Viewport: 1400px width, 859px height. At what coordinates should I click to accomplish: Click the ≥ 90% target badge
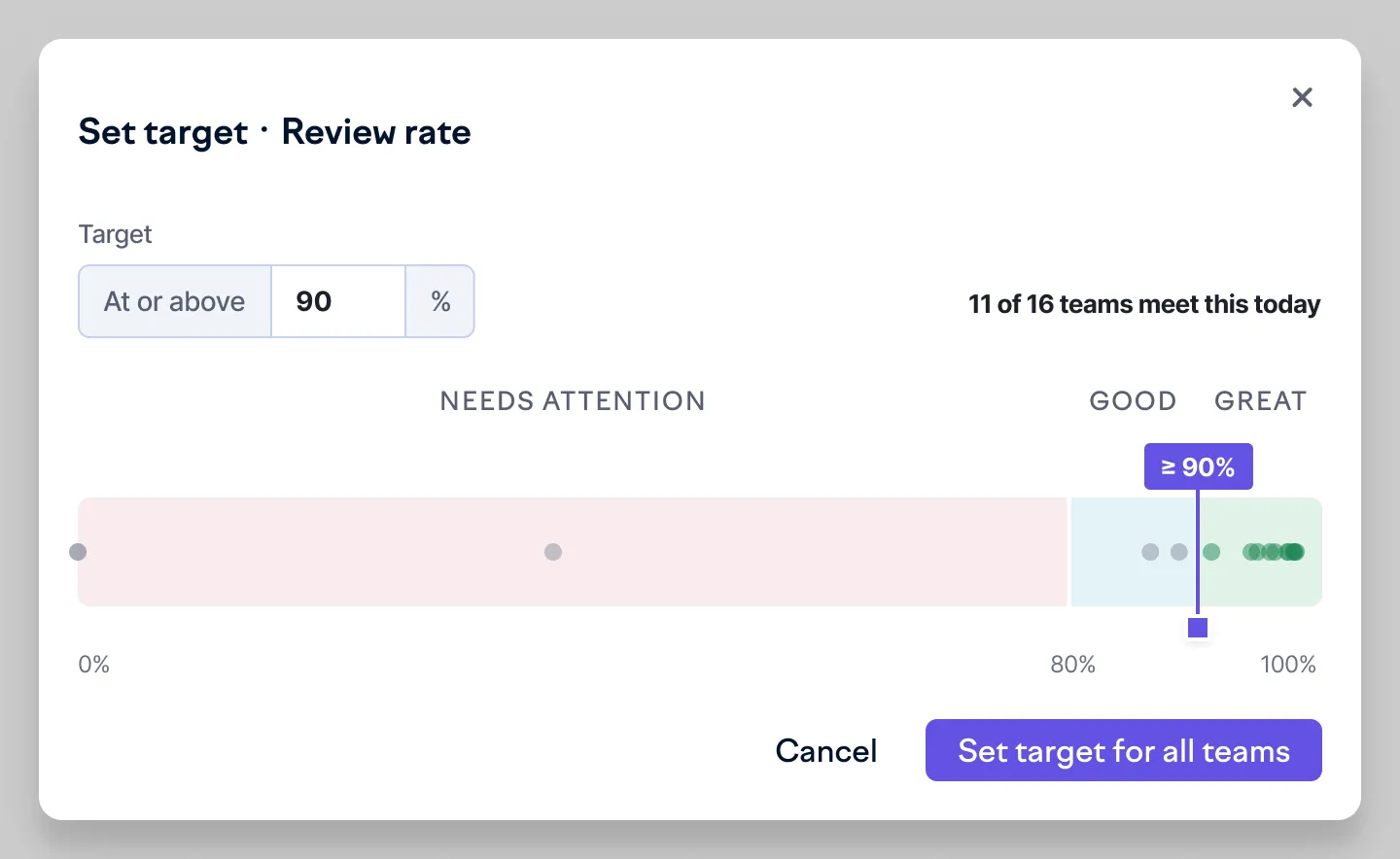[1198, 466]
